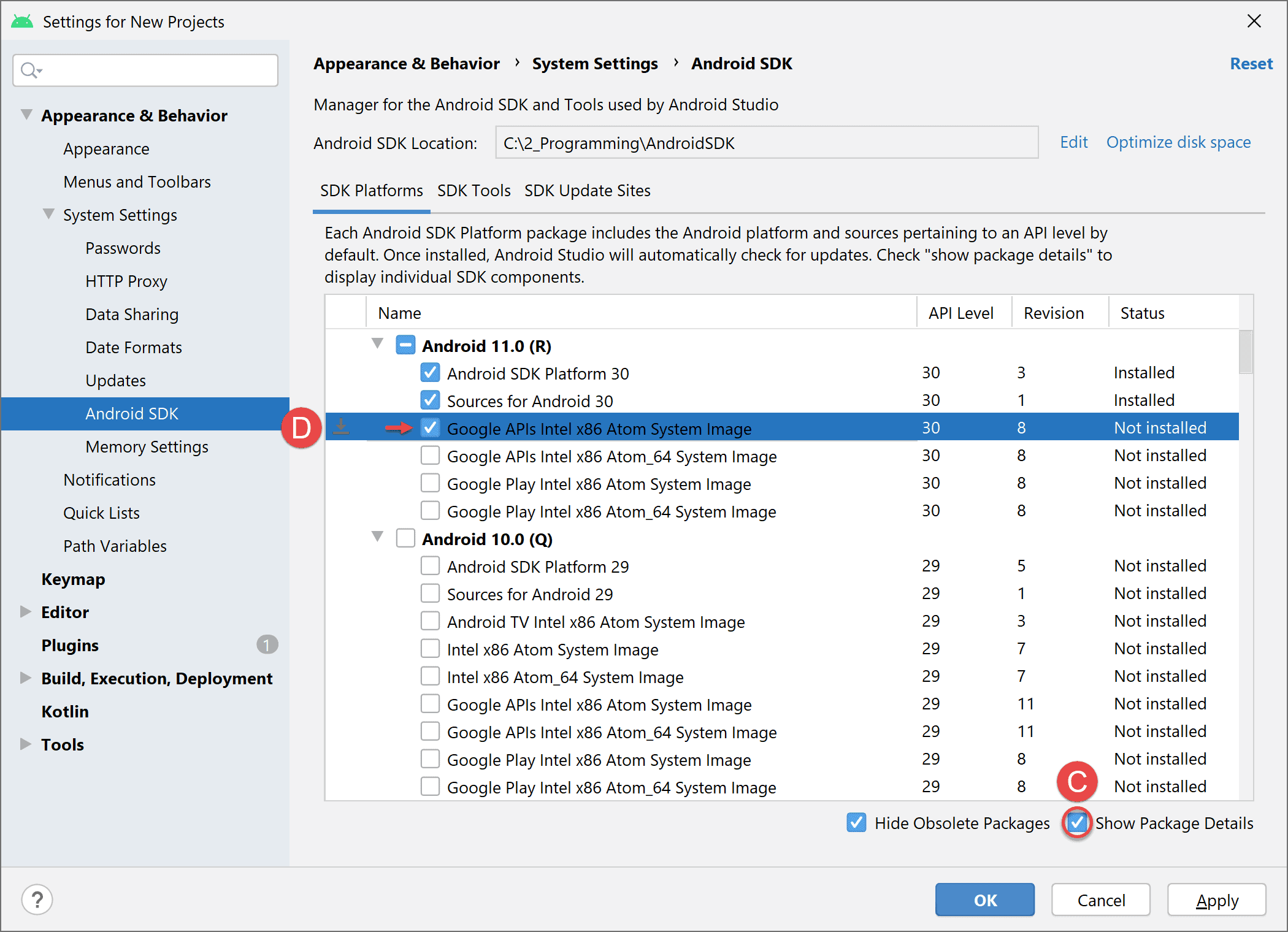This screenshot has height=932, width=1288.
Task: Expand the Tools section arrow
Action: [x=25, y=744]
